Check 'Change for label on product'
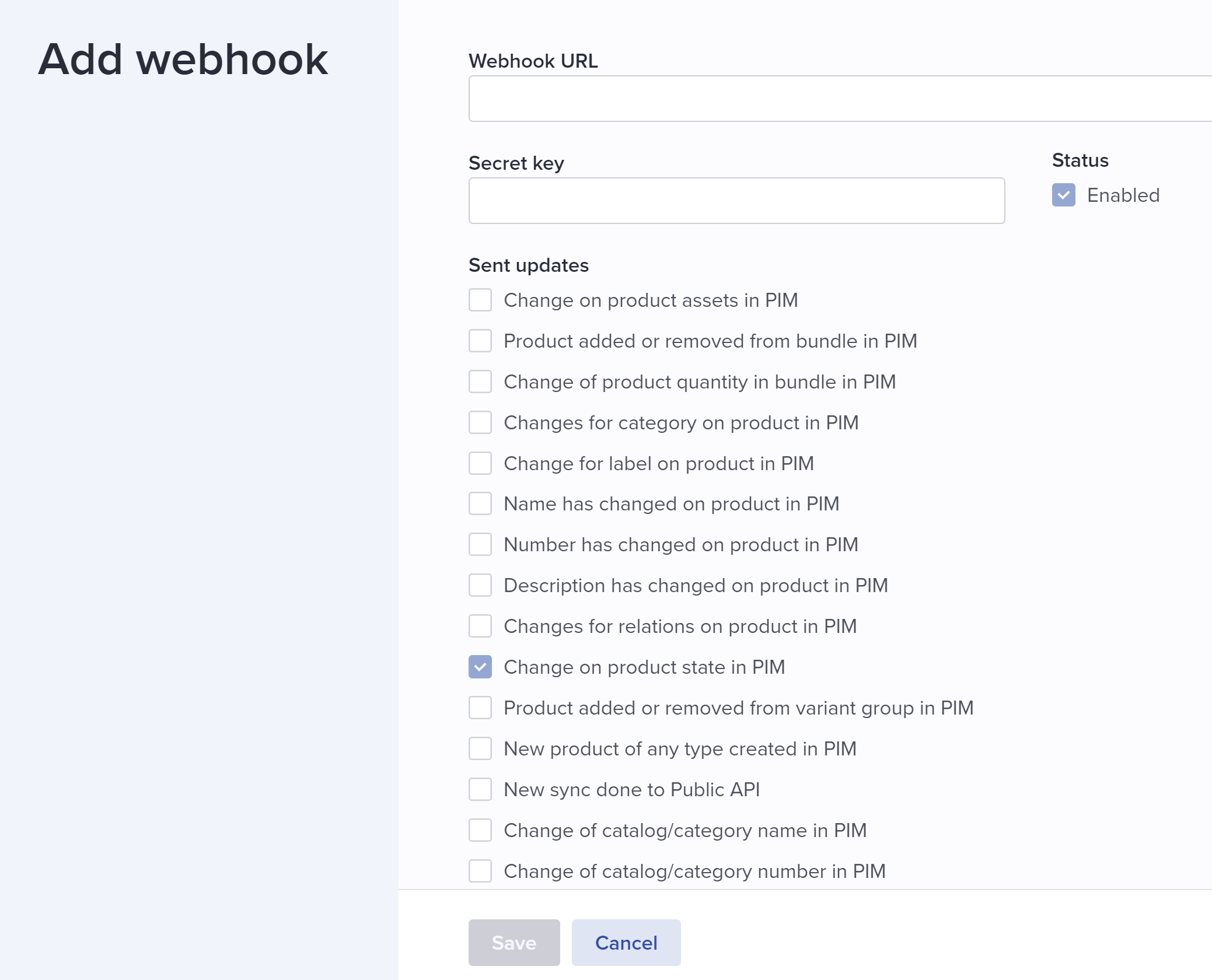 (480, 463)
